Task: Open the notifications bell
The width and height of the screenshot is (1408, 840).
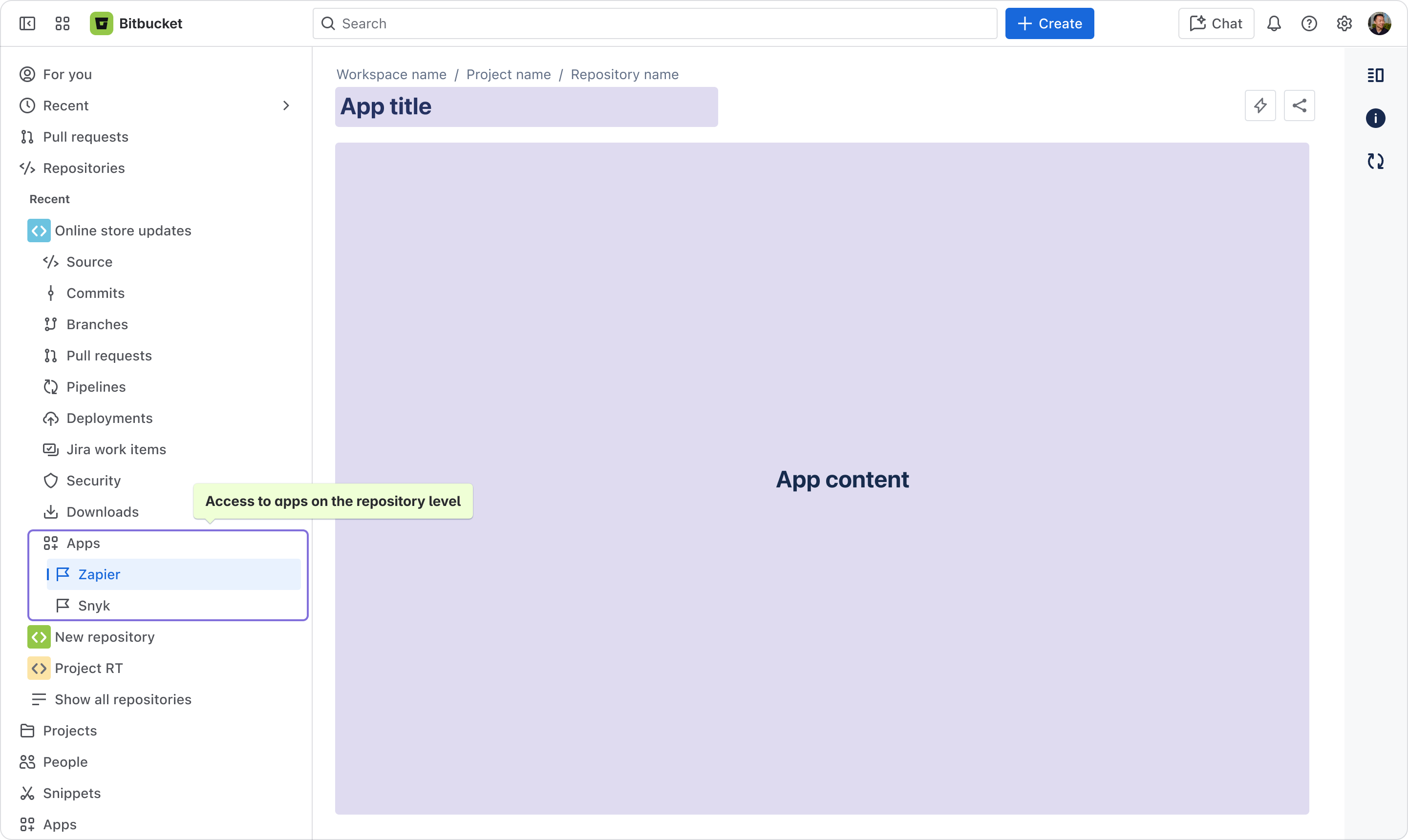Action: pyautogui.click(x=1274, y=23)
